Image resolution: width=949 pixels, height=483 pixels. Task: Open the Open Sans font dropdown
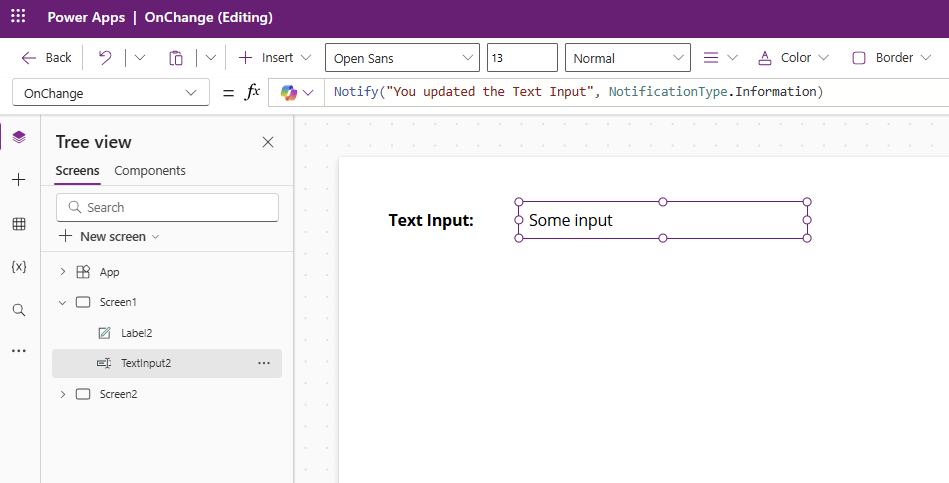coord(402,58)
